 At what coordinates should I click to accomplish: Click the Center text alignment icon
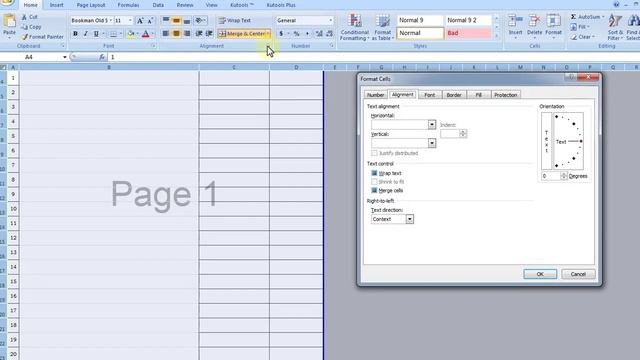pyautogui.click(x=176, y=33)
